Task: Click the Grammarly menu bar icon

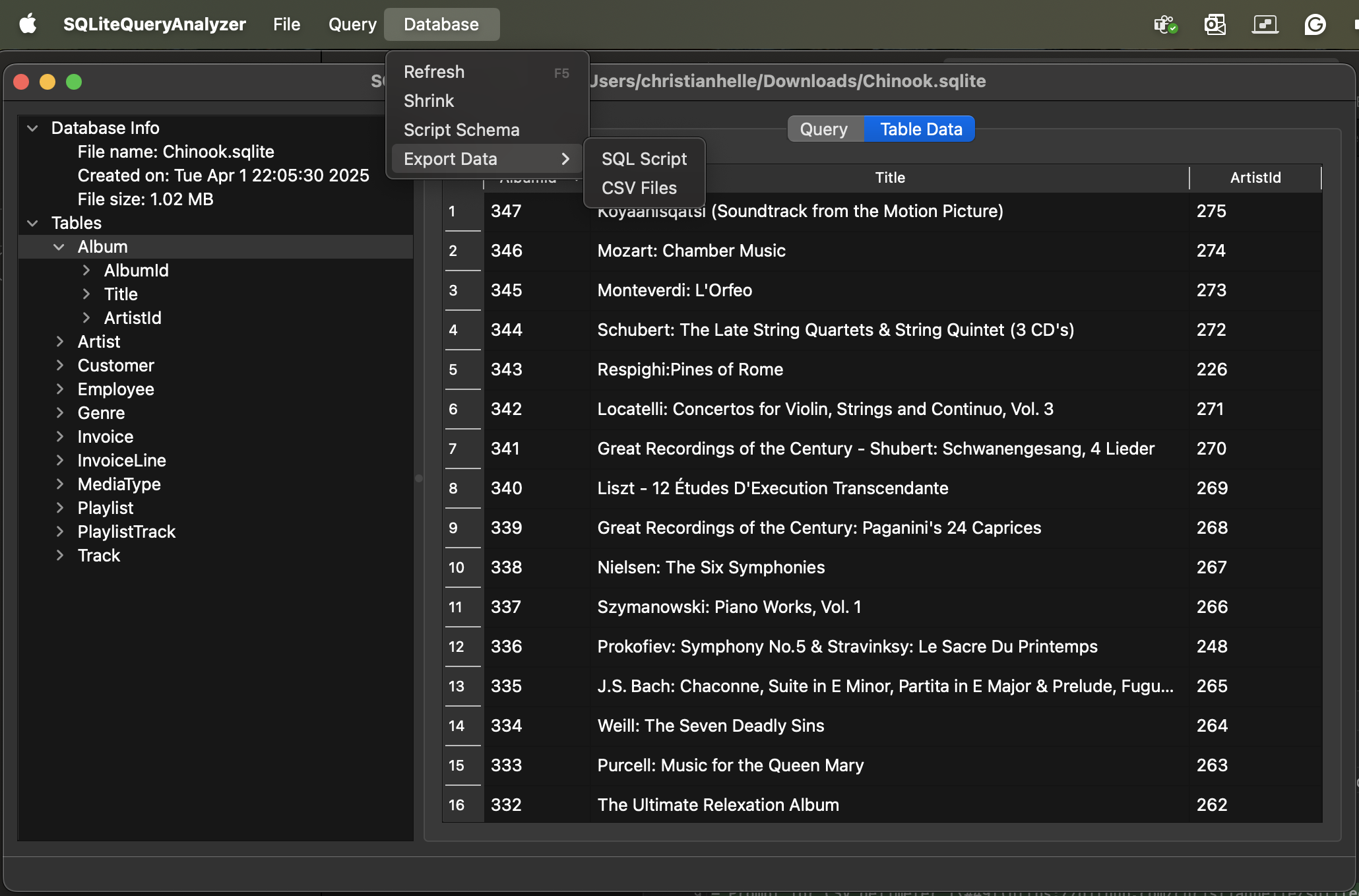Action: pos(1315,24)
